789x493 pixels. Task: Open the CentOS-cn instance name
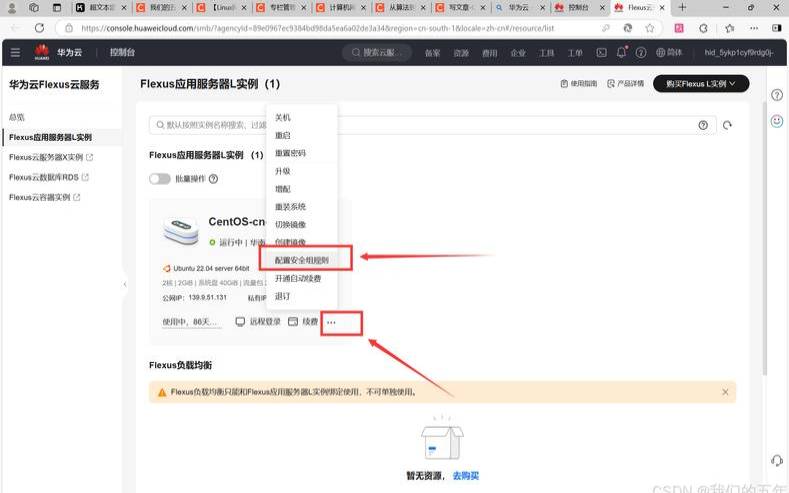pos(237,221)
